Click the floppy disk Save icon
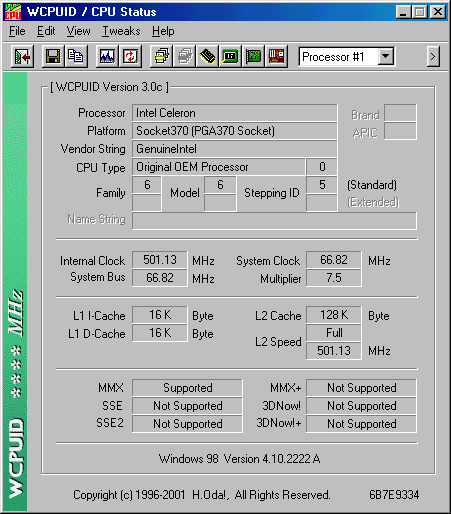 53,56
